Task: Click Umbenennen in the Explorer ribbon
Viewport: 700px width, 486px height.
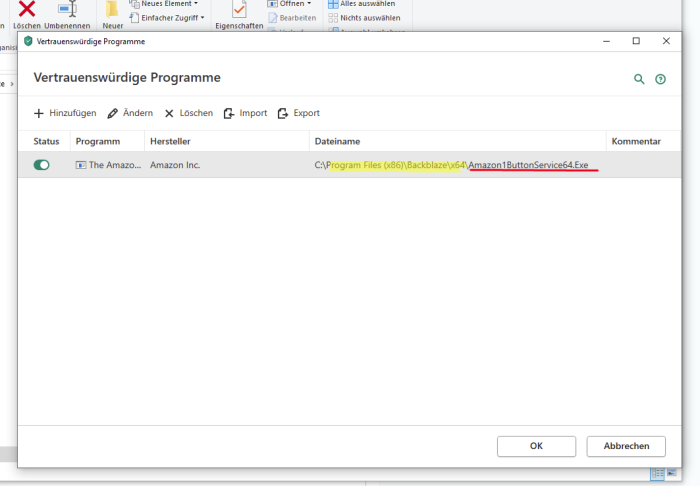Action: coord(67,16)
